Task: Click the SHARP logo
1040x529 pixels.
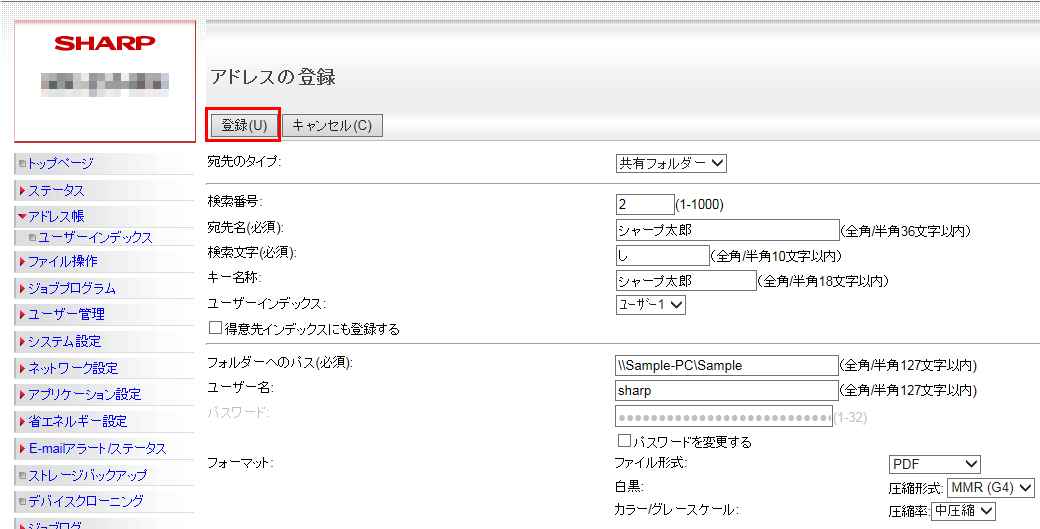Action: [x=104, y=43]
